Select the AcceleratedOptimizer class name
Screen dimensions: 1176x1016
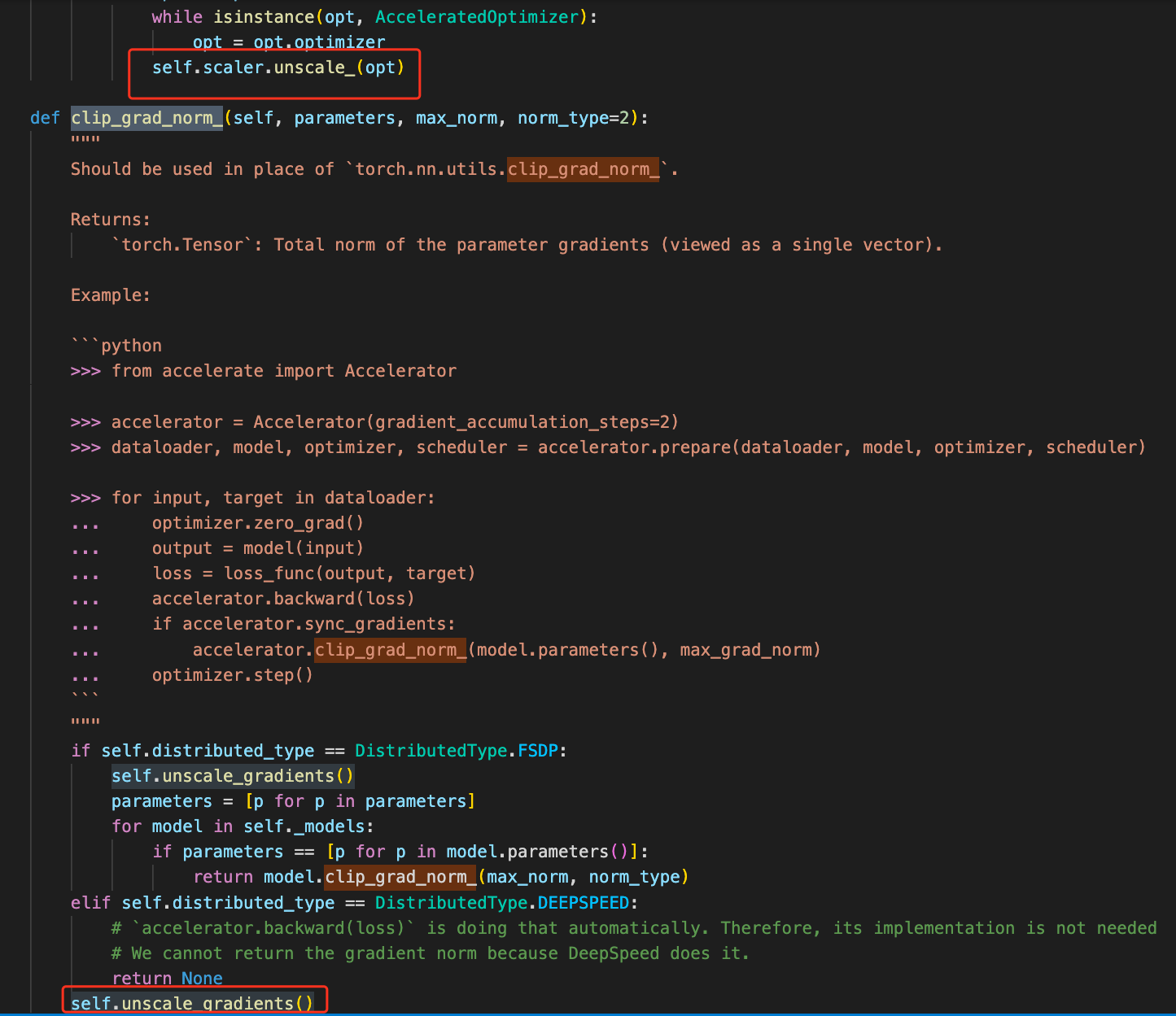click(475, 16)
